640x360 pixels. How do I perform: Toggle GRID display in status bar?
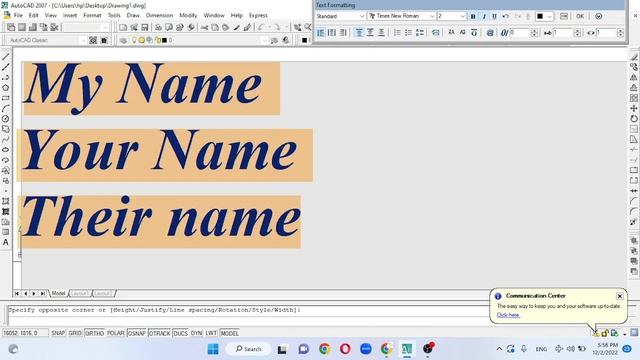click(x=75, y=333)
